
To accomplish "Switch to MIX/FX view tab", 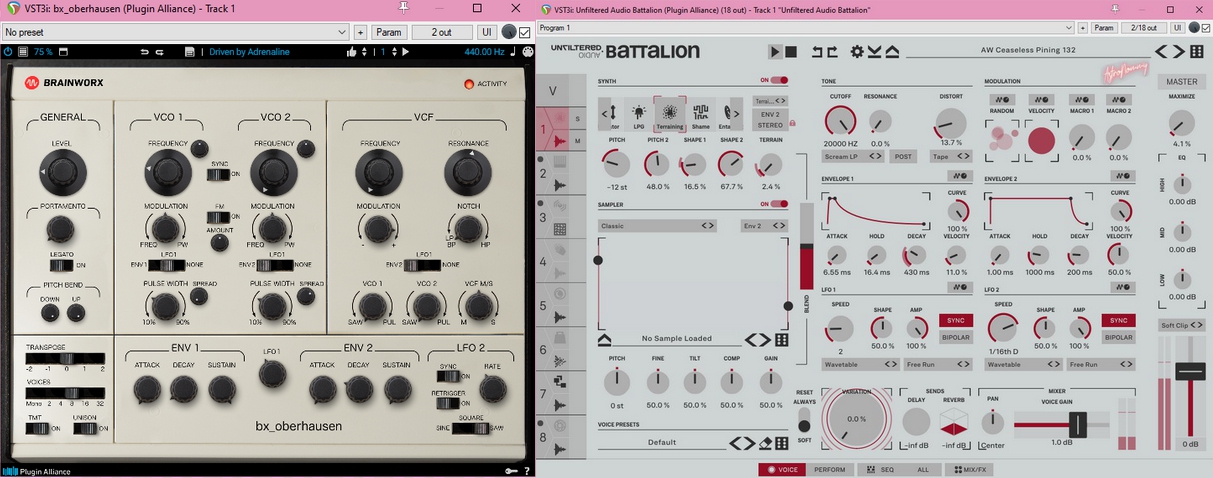I will point(968,469).
